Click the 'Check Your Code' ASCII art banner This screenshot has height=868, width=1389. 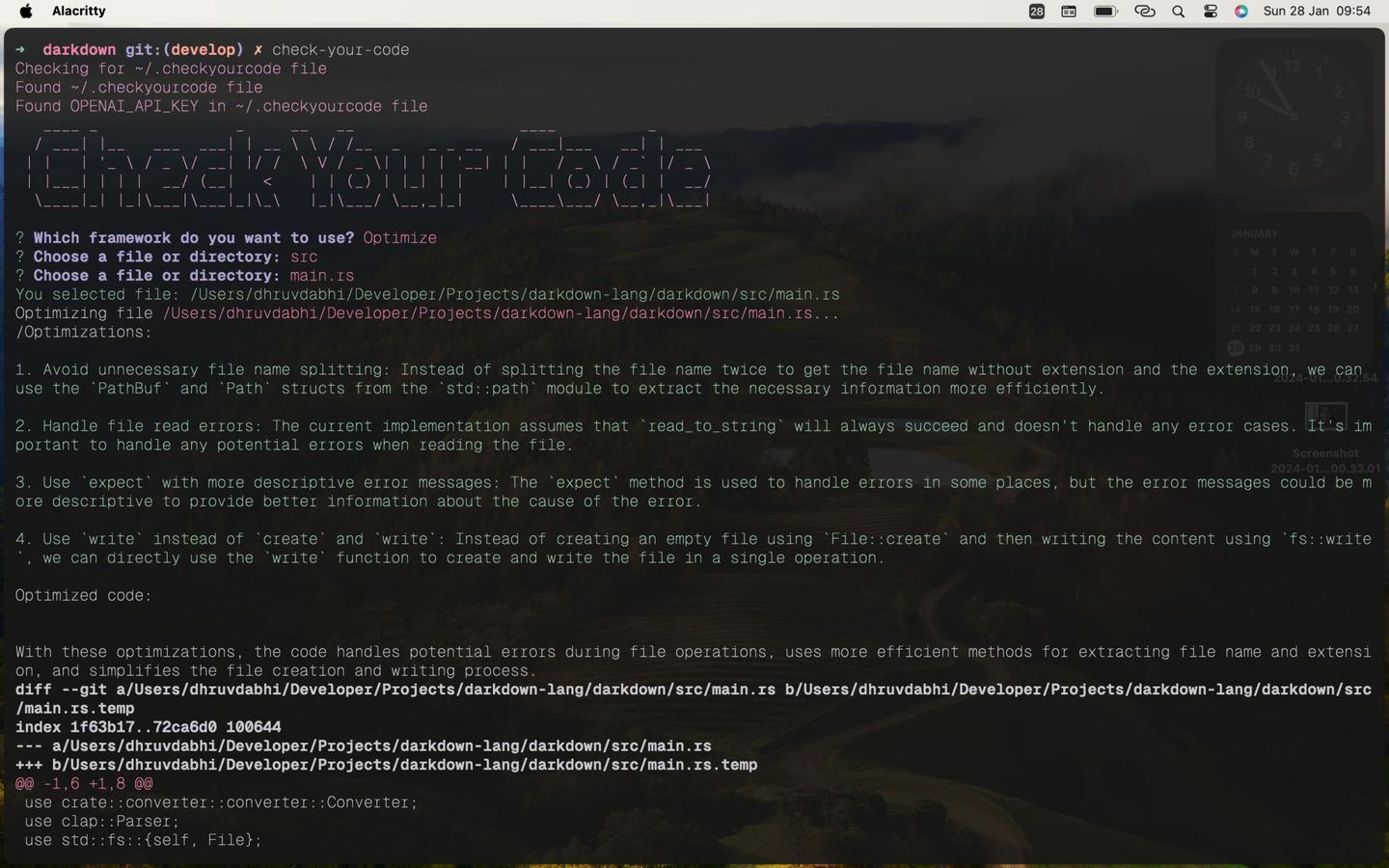click(368, 167)
